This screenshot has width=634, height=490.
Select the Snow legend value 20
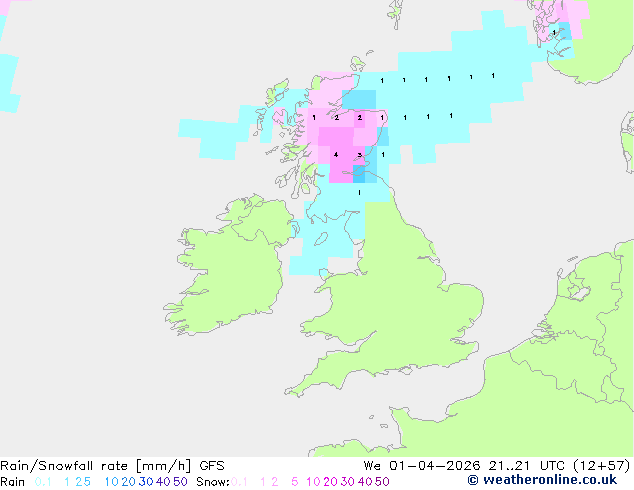coord(330,482)
